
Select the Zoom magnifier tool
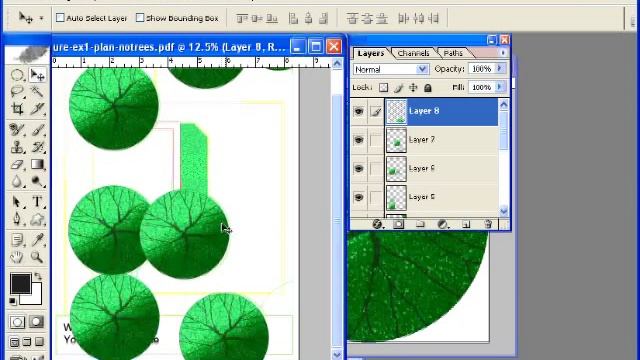coord(38,257)
